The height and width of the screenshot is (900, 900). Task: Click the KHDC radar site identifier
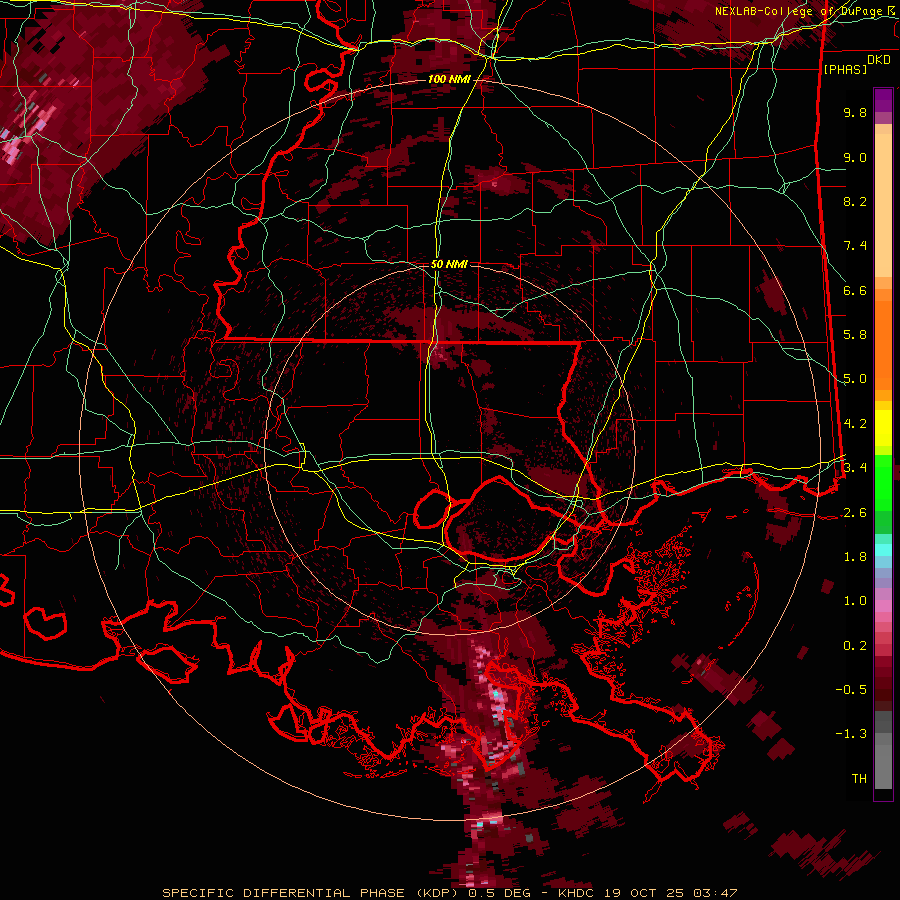576,893
